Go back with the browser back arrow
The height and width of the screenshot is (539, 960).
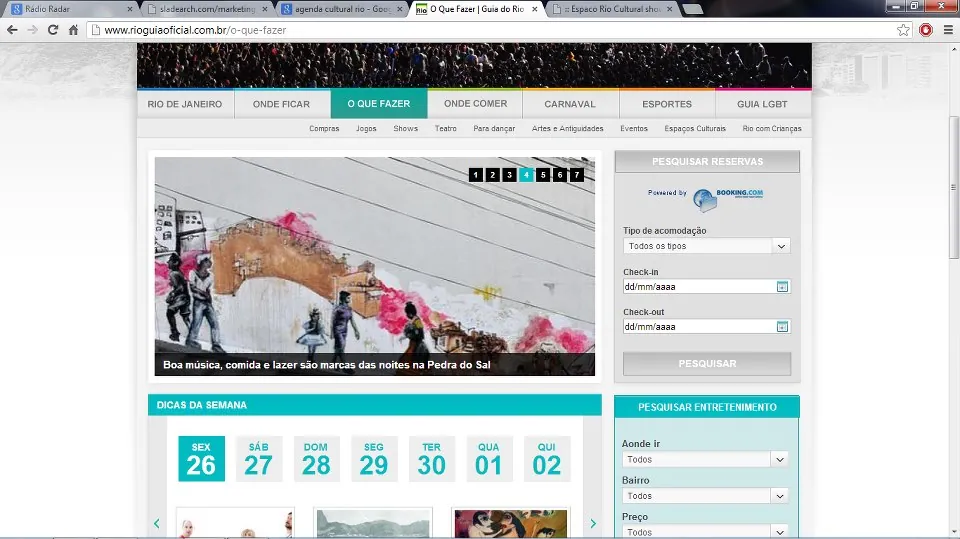click(12, 30)
